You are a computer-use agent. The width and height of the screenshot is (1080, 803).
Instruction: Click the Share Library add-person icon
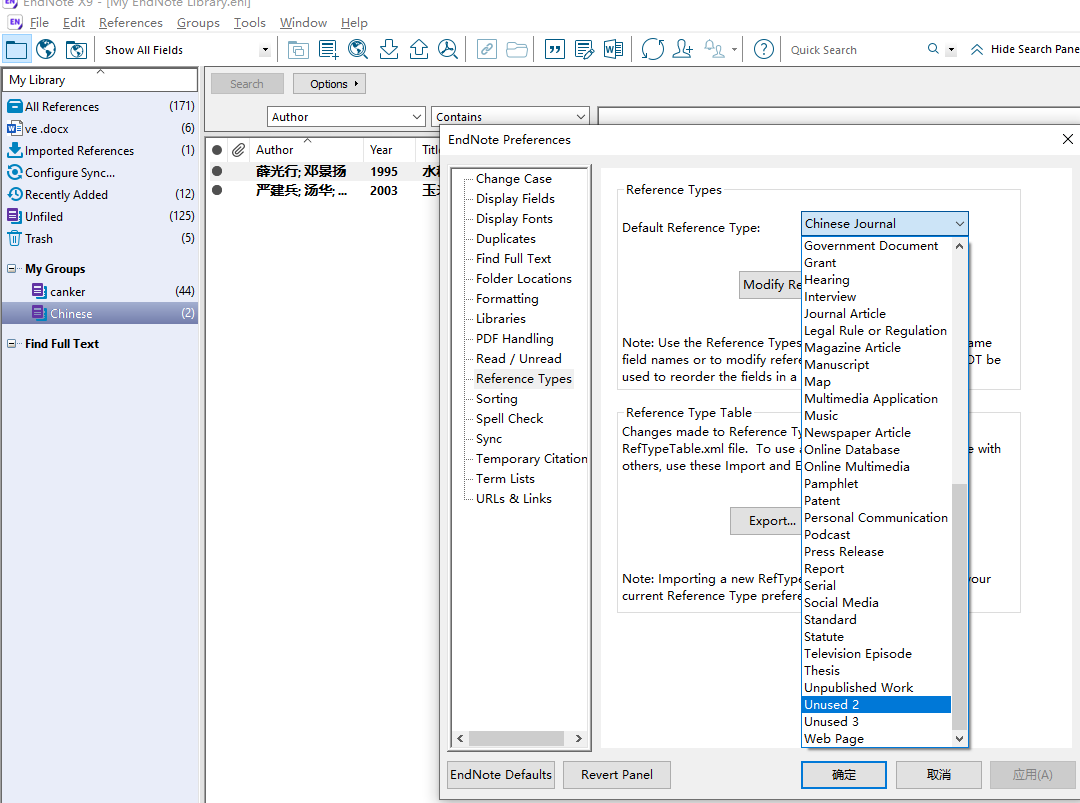click(682, 50)
